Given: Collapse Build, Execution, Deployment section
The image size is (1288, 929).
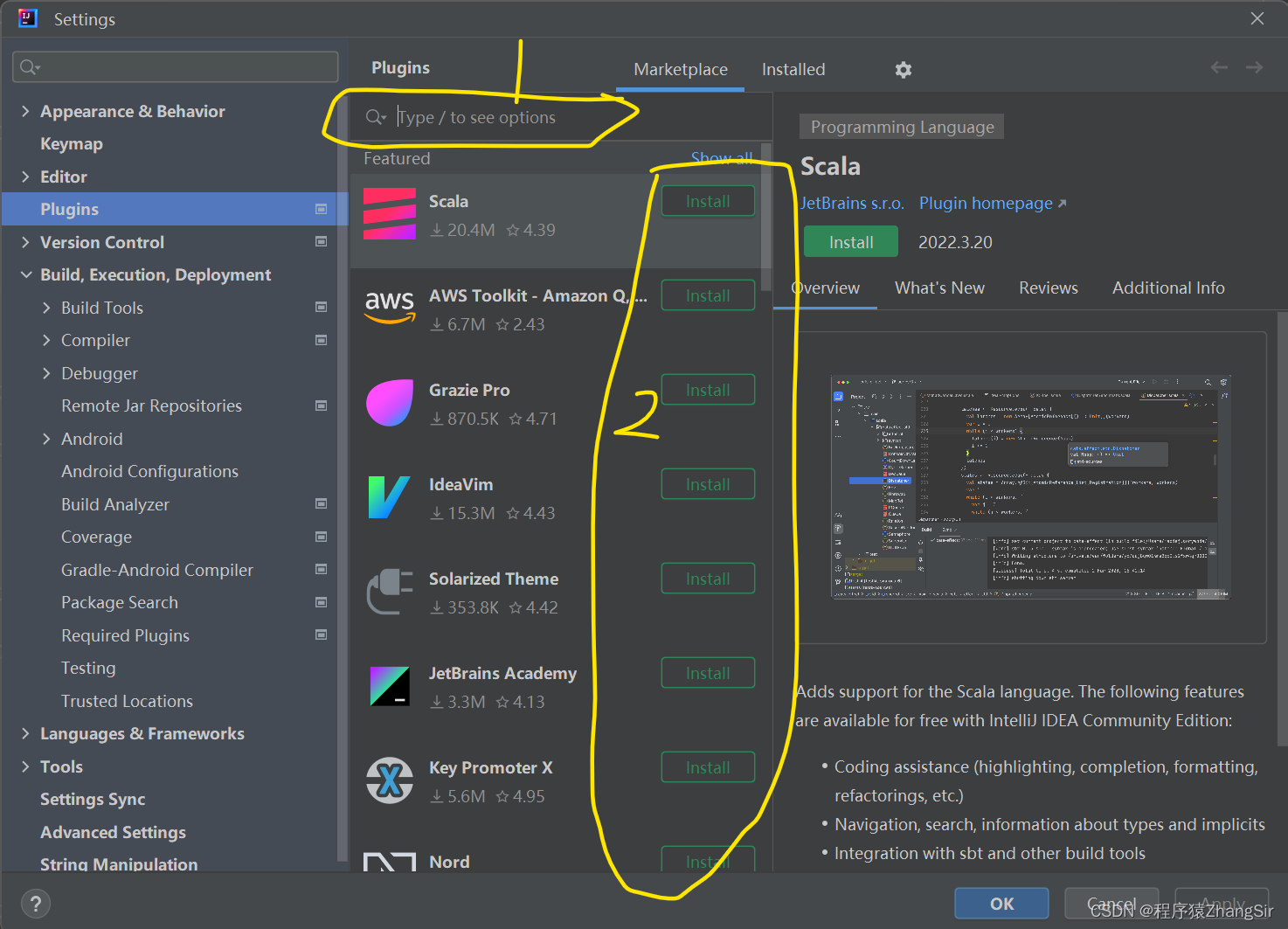Looking at the screenshot, I should 25,274.
